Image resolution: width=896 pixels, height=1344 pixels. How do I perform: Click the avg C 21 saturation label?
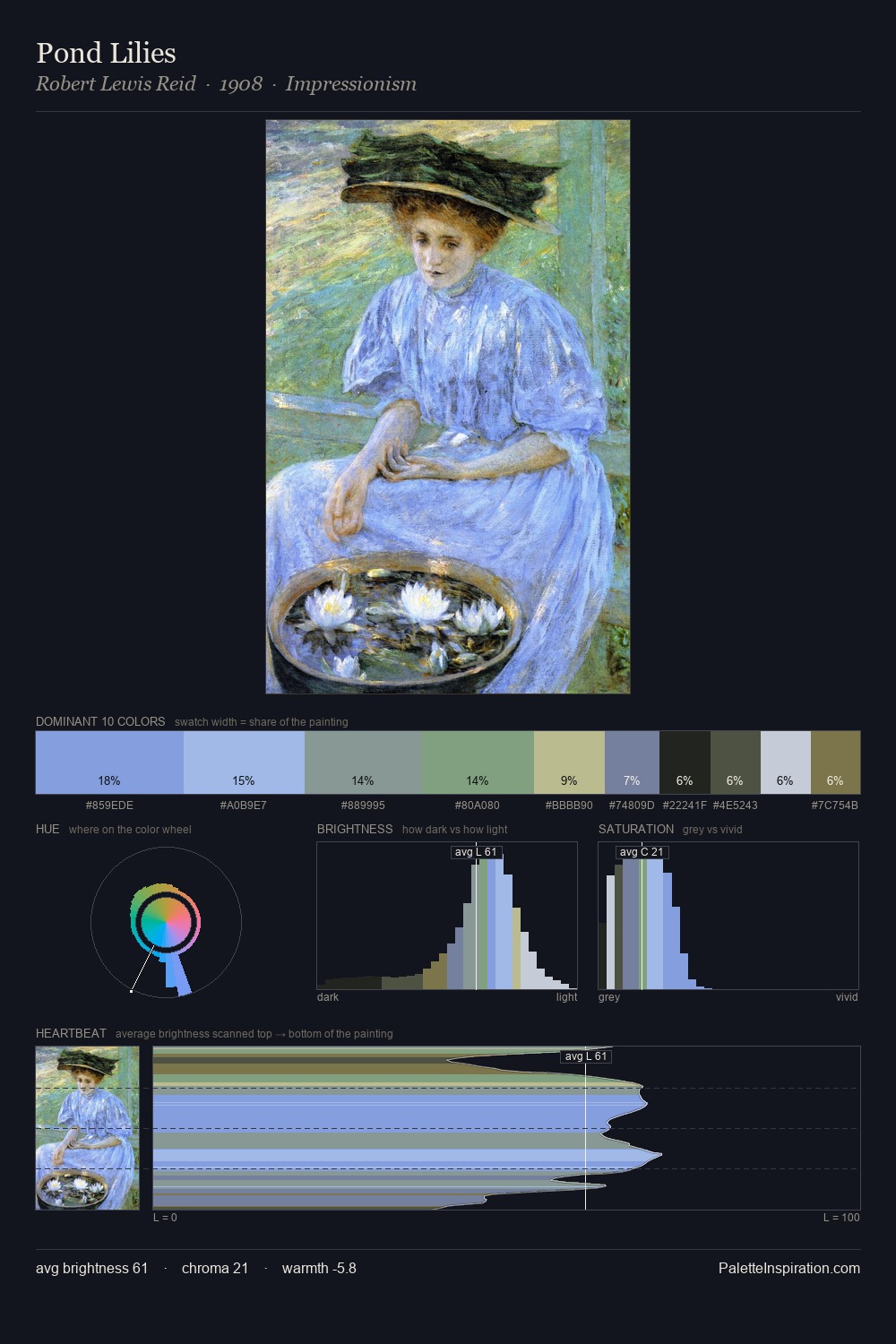tap(642, 852)
